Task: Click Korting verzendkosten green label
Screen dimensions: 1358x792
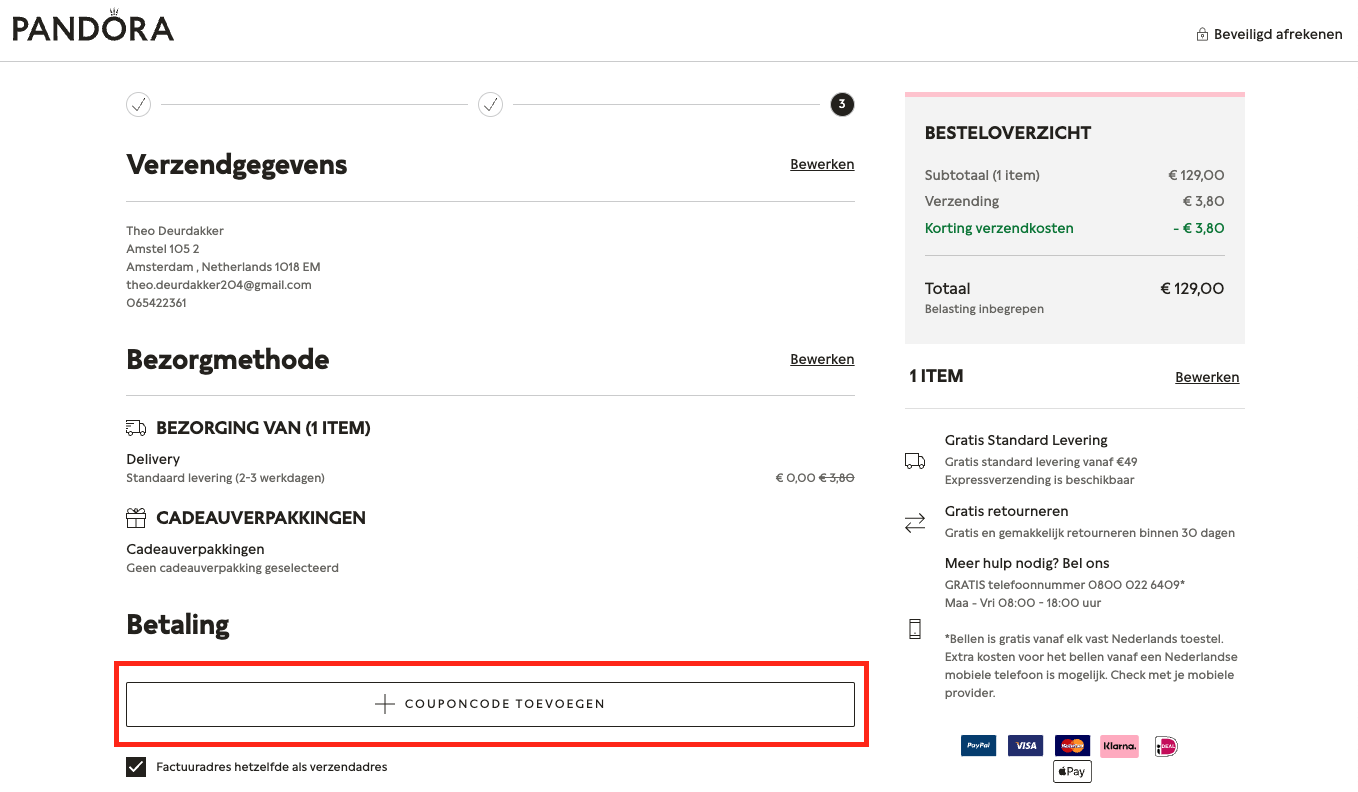Action: pyautogui.click(x=999, y=228)
